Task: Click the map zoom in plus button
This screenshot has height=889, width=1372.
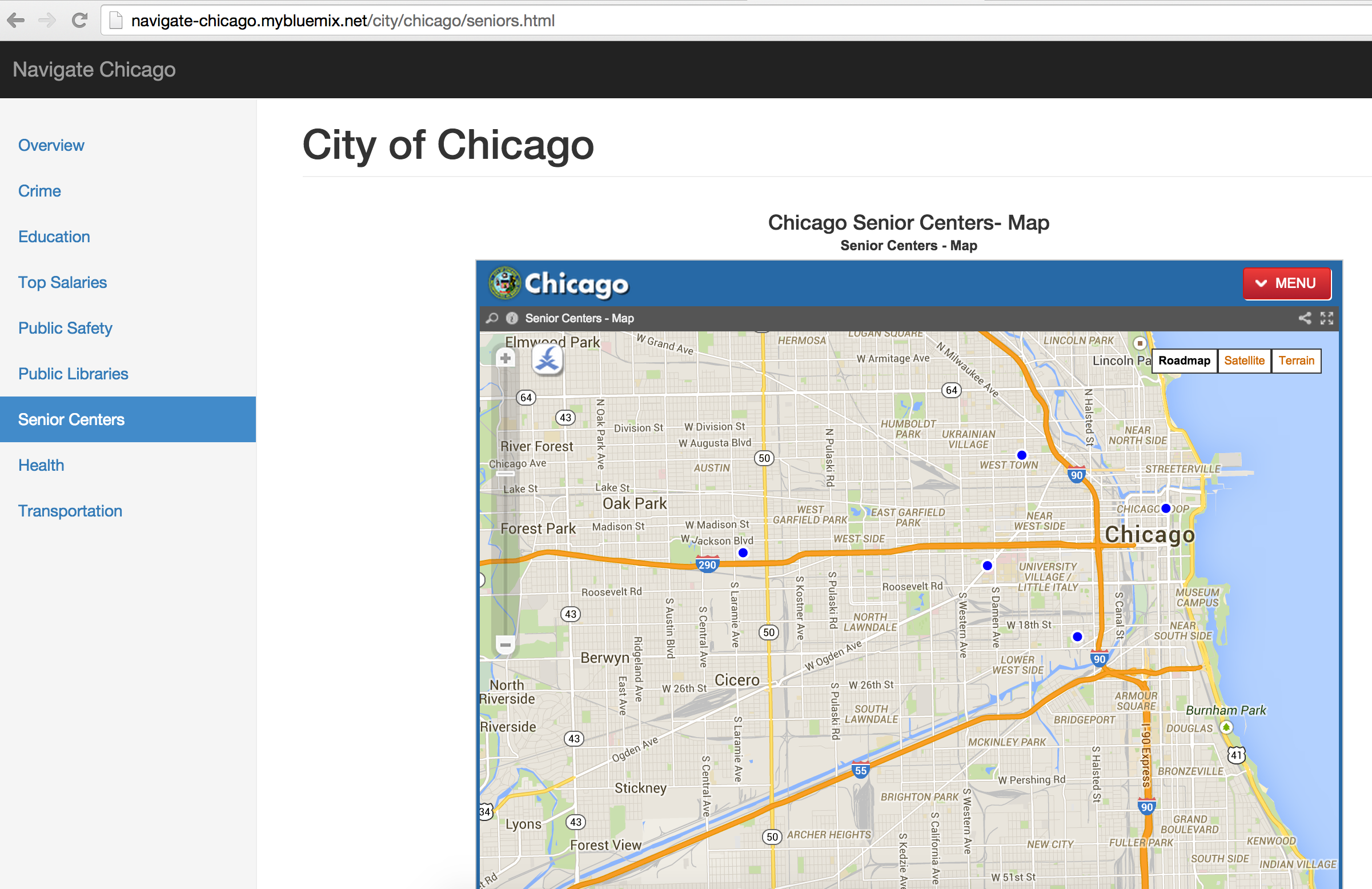Action: pos(506,358)
